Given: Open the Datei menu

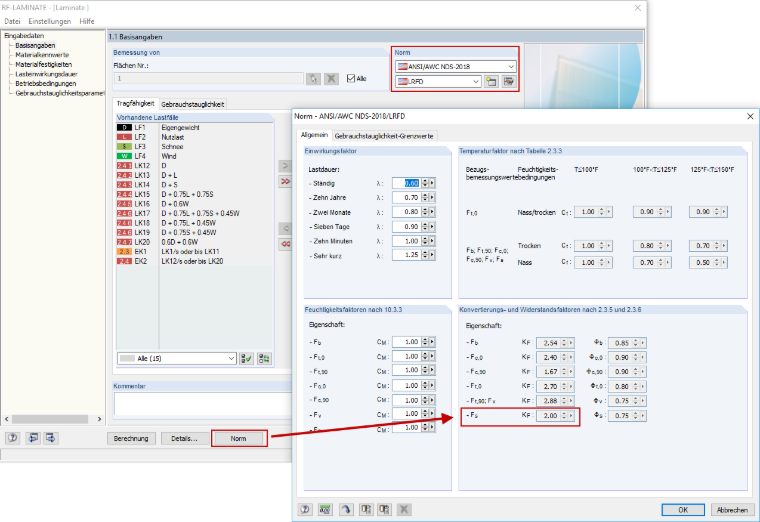Looking at the screenshot, I should click(12, 21).
